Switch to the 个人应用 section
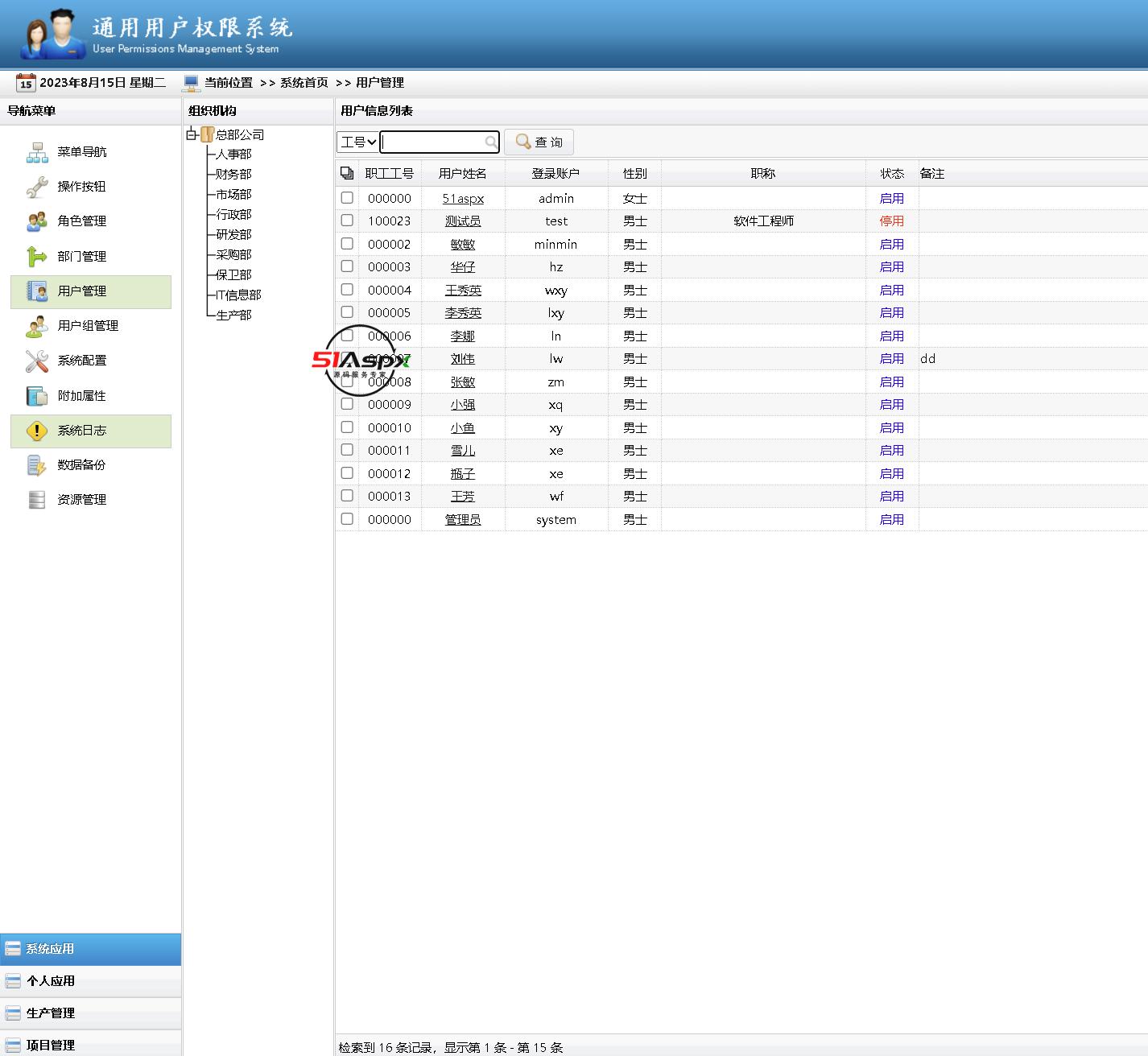 pyautogui.click(x=50, y=981)
